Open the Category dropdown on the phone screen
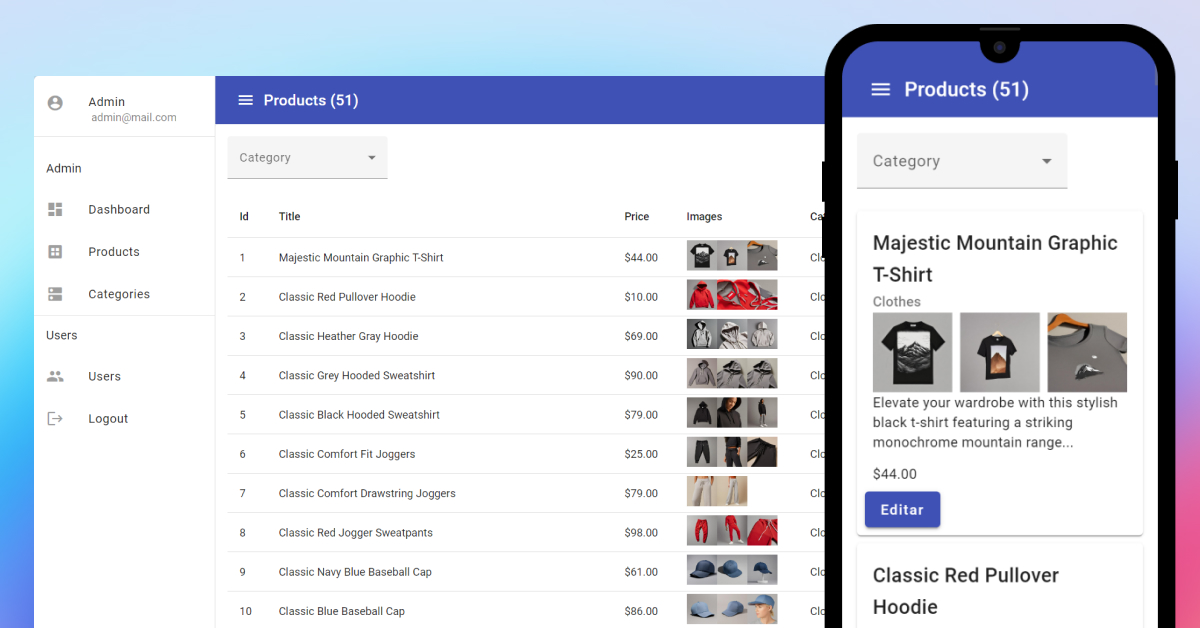Screen dimensions: 1200x628 click(961, 161)
